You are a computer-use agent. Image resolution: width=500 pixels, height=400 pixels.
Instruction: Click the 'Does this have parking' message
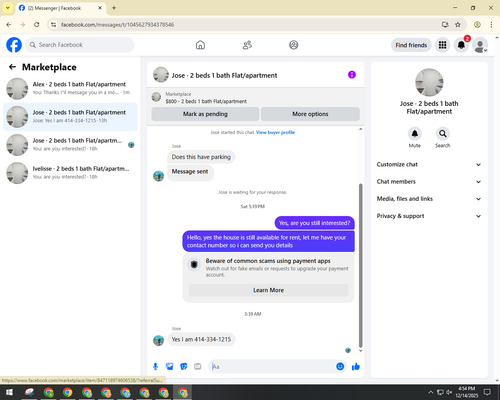[201, 157]
